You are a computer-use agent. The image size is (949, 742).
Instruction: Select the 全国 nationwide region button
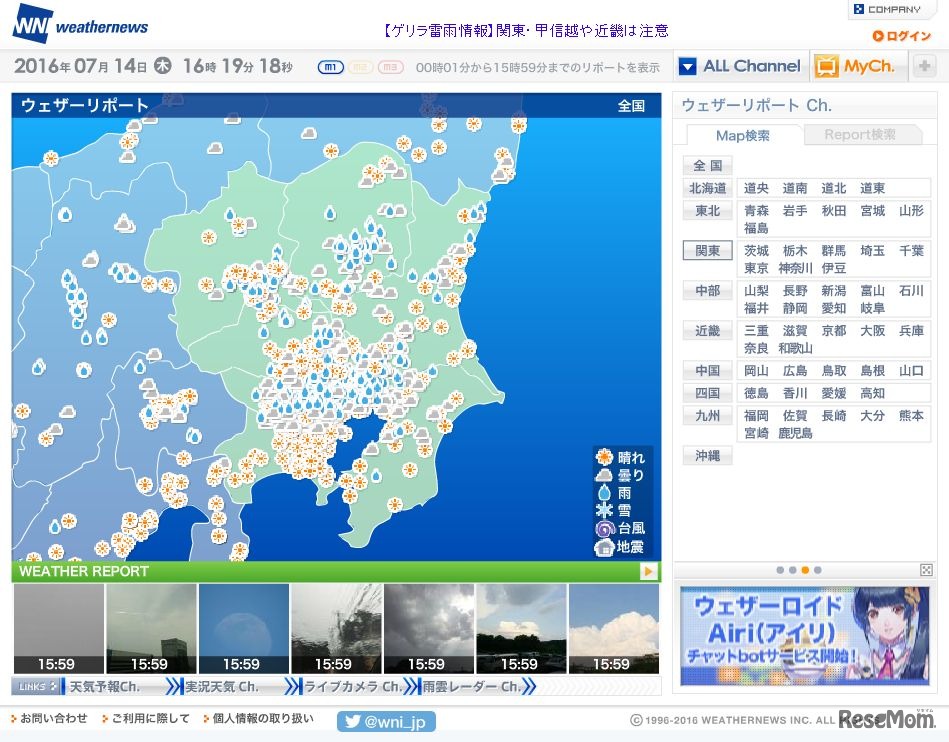(707, 166)
